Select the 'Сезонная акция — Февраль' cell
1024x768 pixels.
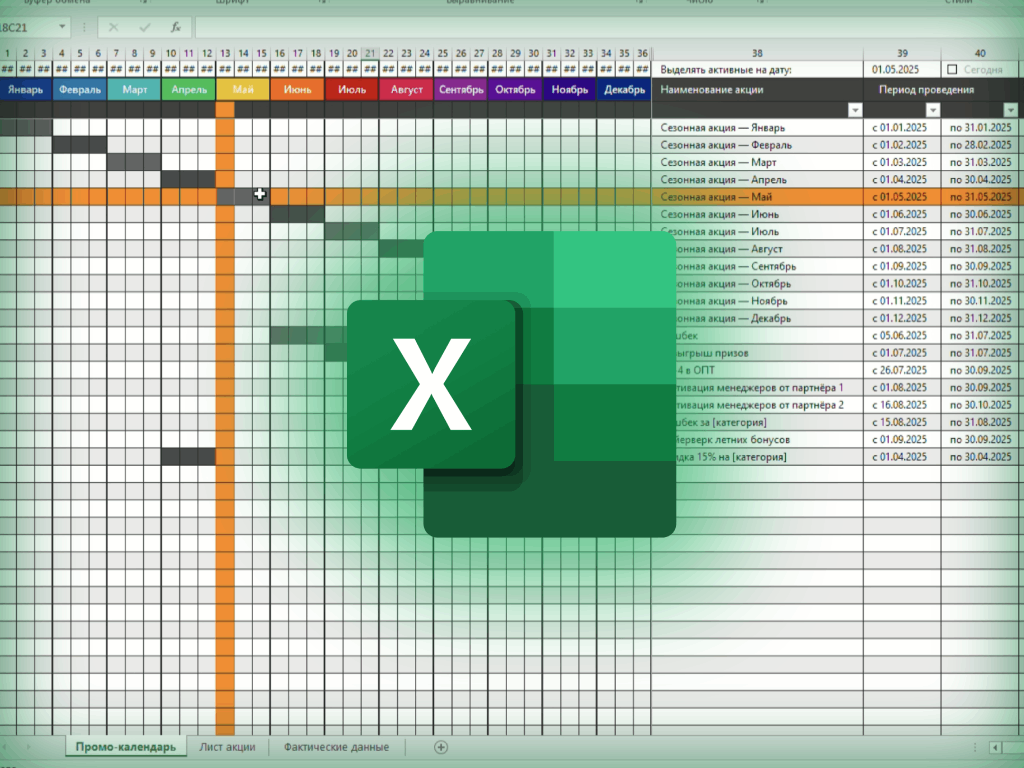758,145
